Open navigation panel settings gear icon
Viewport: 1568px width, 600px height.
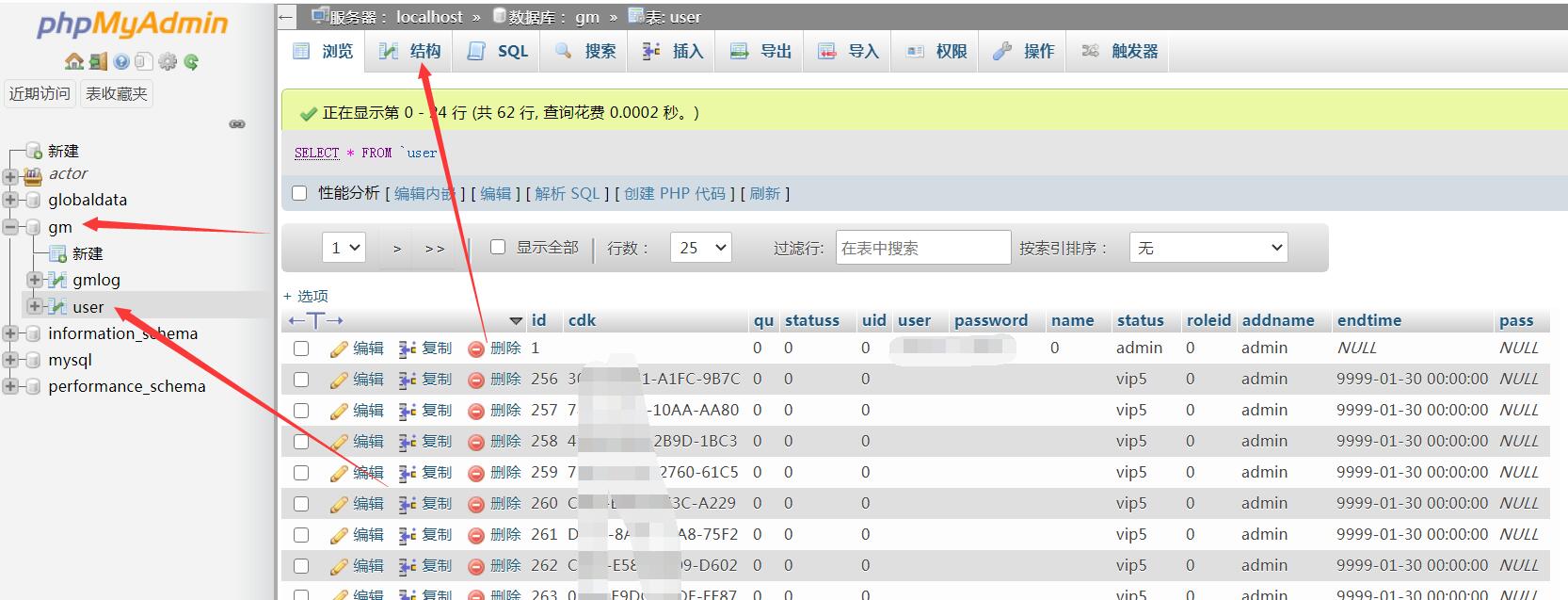click(x=168, y=62)
